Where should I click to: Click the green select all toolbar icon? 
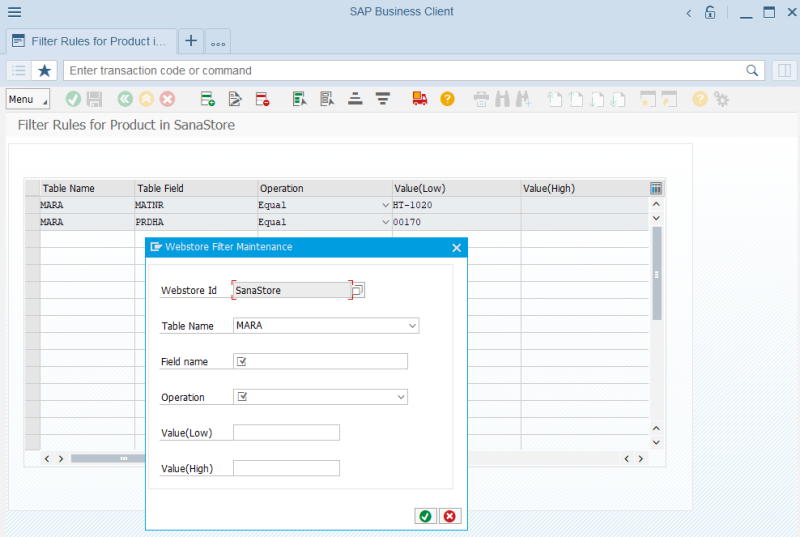click(x=299, y=98)
